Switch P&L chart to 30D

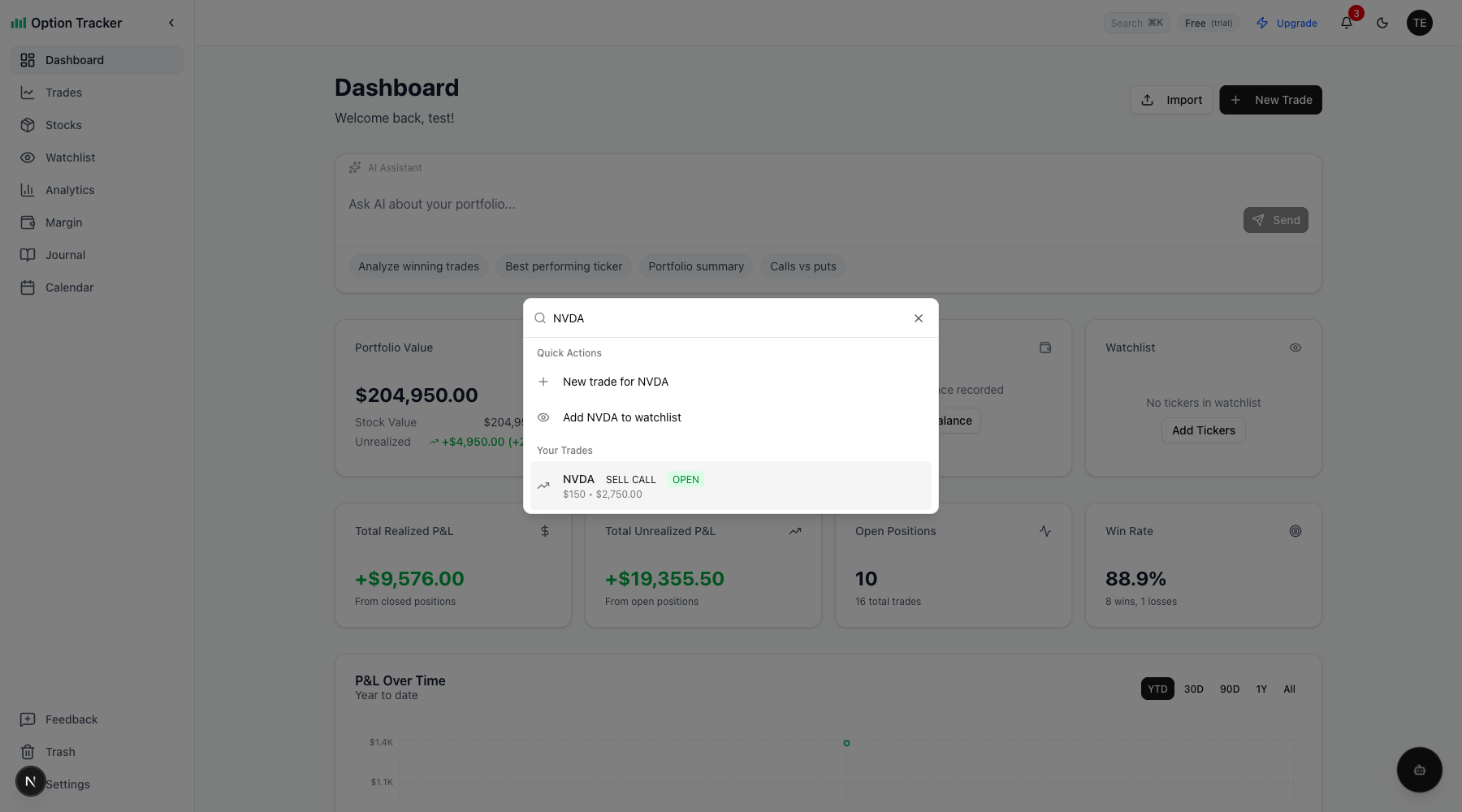tap(1193, 689)
